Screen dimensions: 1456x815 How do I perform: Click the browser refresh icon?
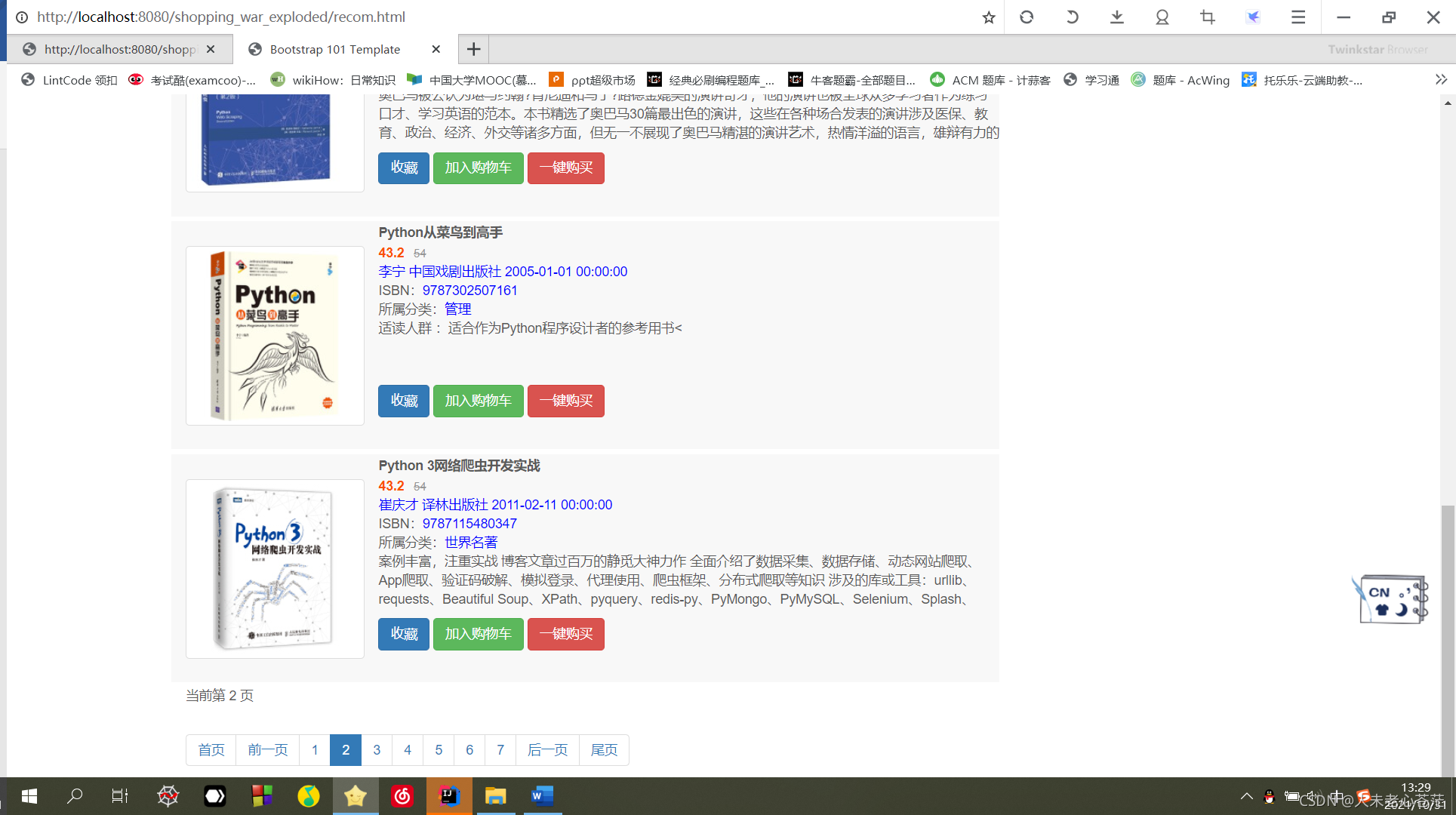1027,17
